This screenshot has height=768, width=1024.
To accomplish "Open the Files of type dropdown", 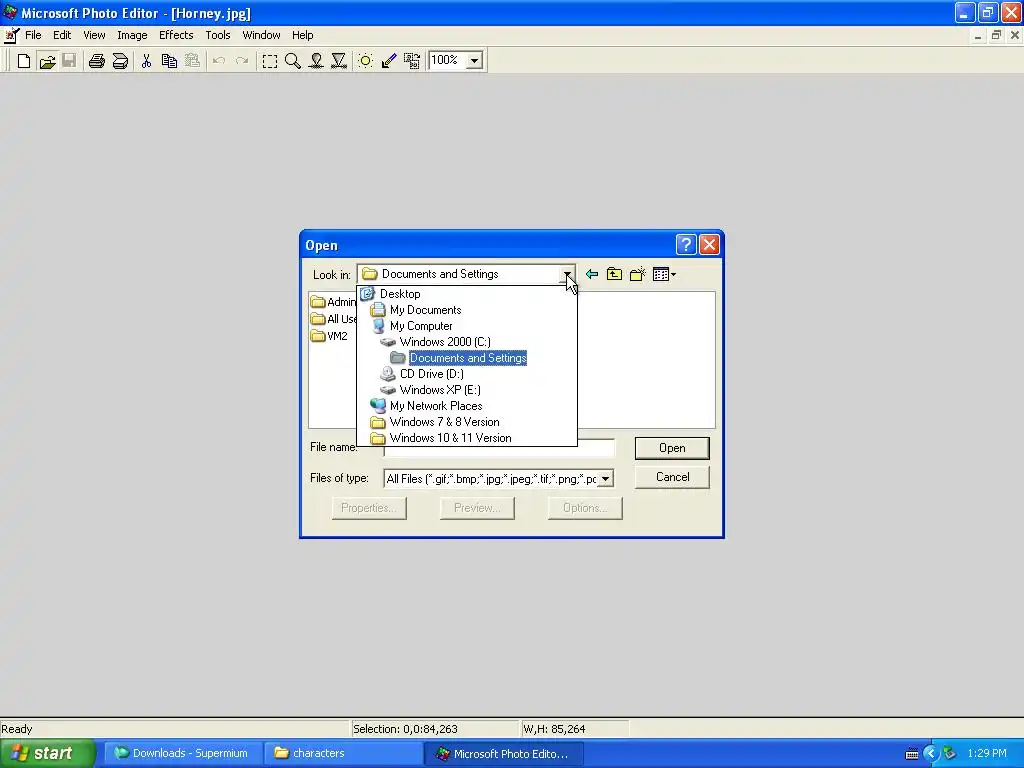I will coord(605,479).
